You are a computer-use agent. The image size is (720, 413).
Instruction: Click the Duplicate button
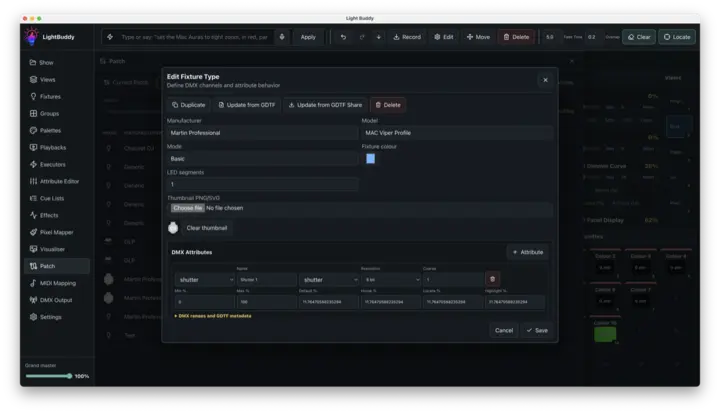(x=188, y=105)
